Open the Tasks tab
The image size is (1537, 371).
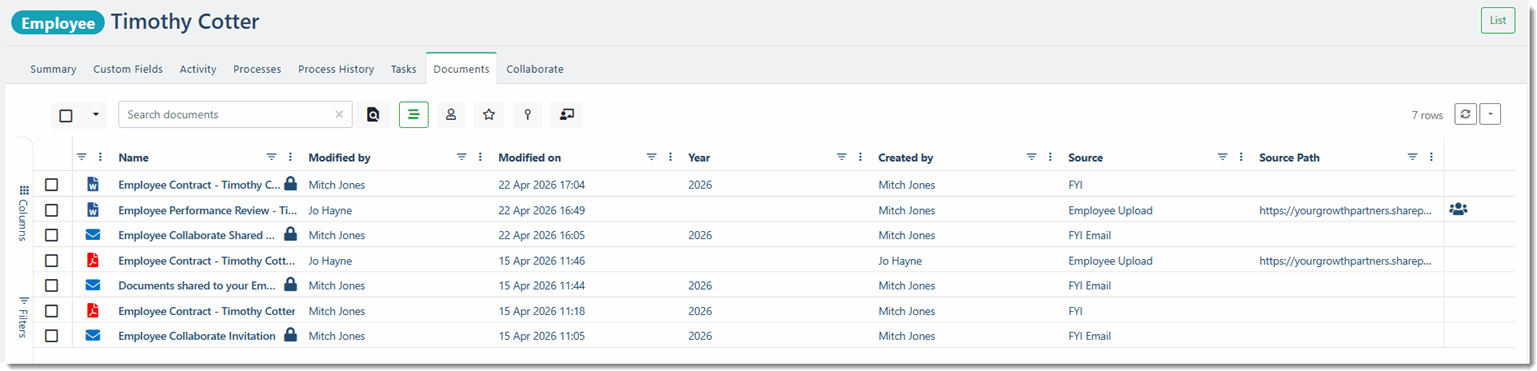point(403,69)
